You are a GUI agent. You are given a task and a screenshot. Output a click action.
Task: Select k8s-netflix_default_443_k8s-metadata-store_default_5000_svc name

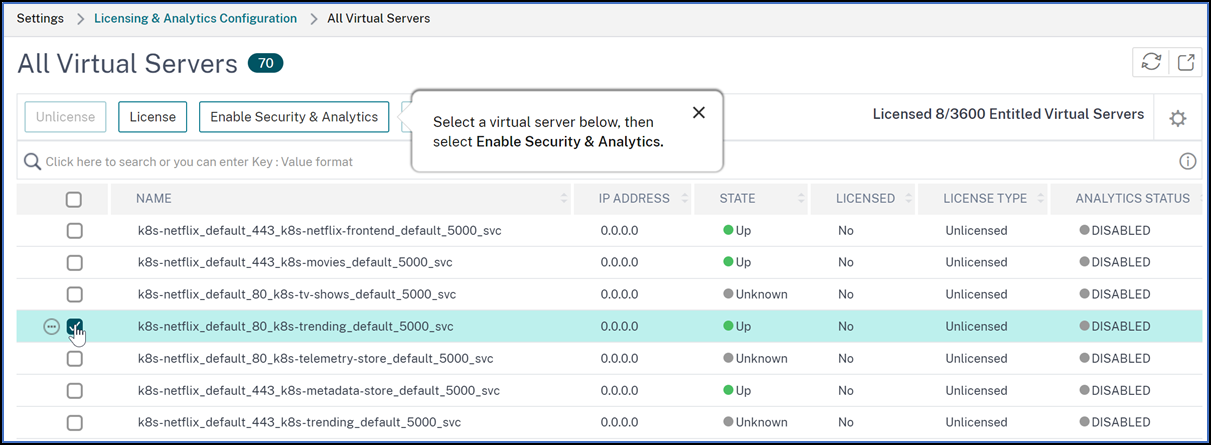click(x=318, y=391)
